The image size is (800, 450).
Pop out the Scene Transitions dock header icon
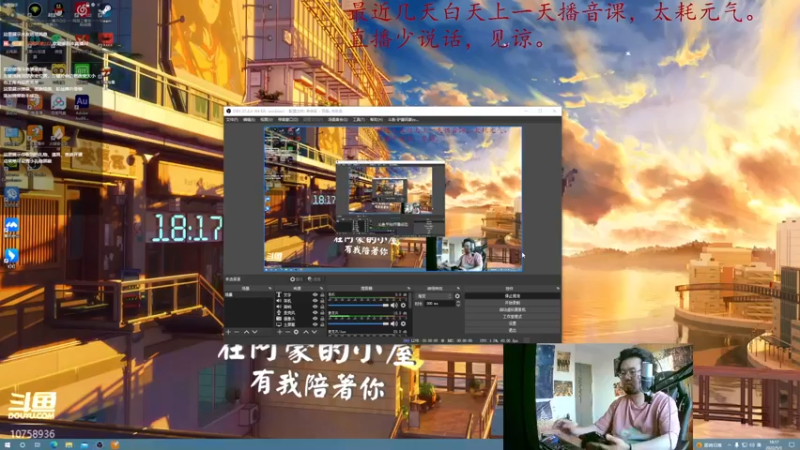458,288
